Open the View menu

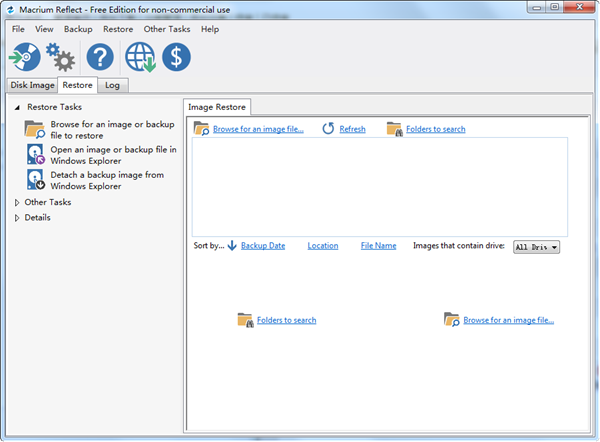click(x=44, y=29)
